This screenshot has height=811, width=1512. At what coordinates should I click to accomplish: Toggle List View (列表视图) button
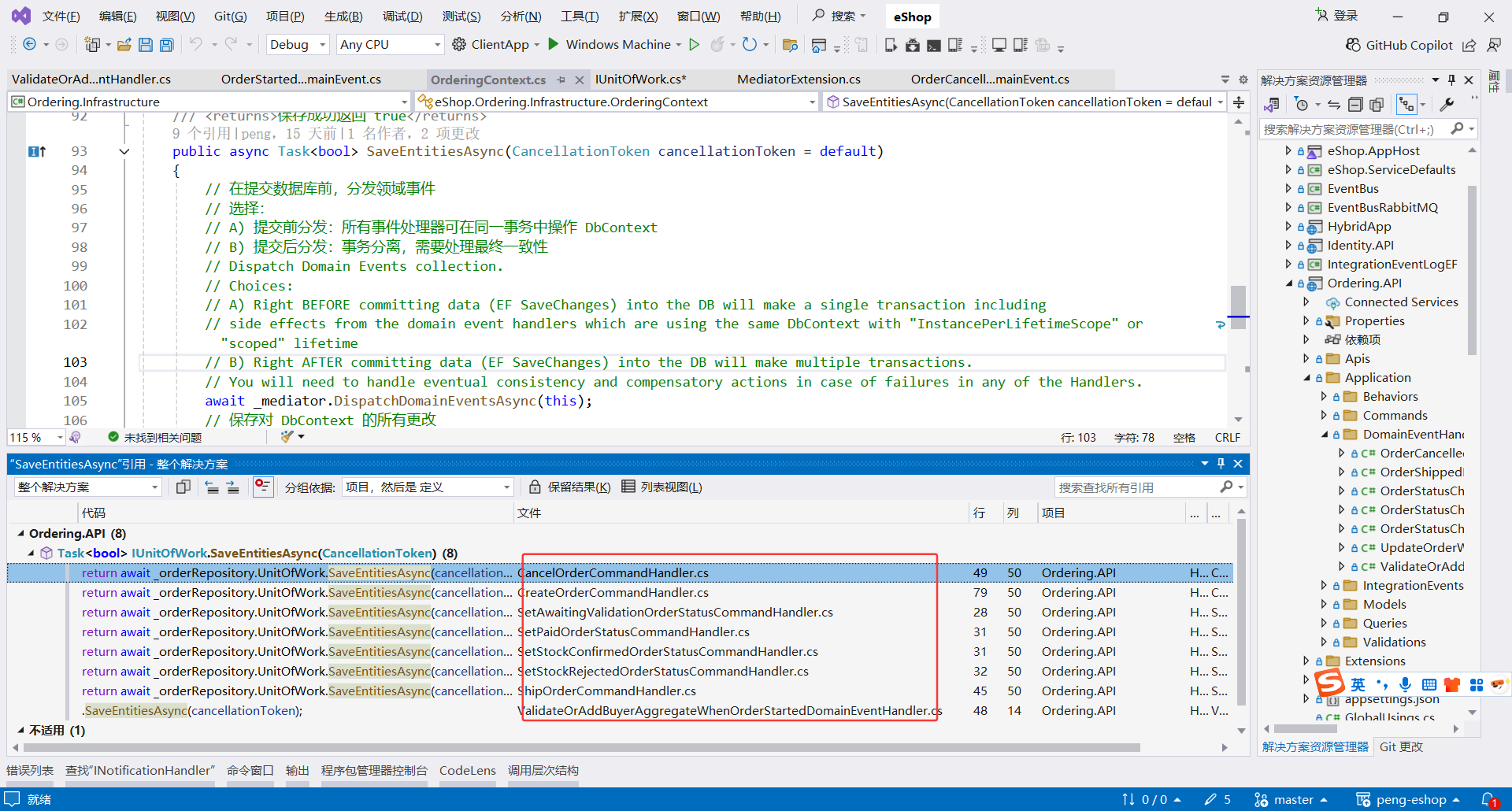[x=661, y=487]
